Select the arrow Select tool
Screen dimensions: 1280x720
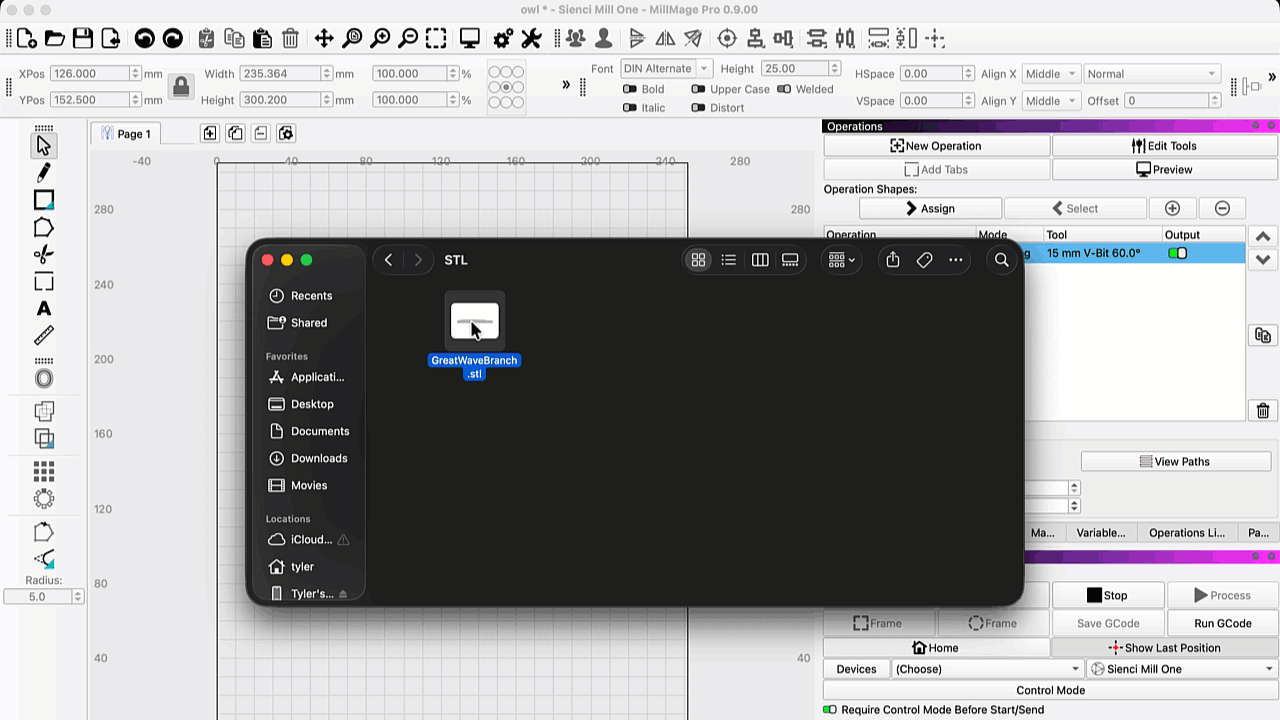click(44, 146)
